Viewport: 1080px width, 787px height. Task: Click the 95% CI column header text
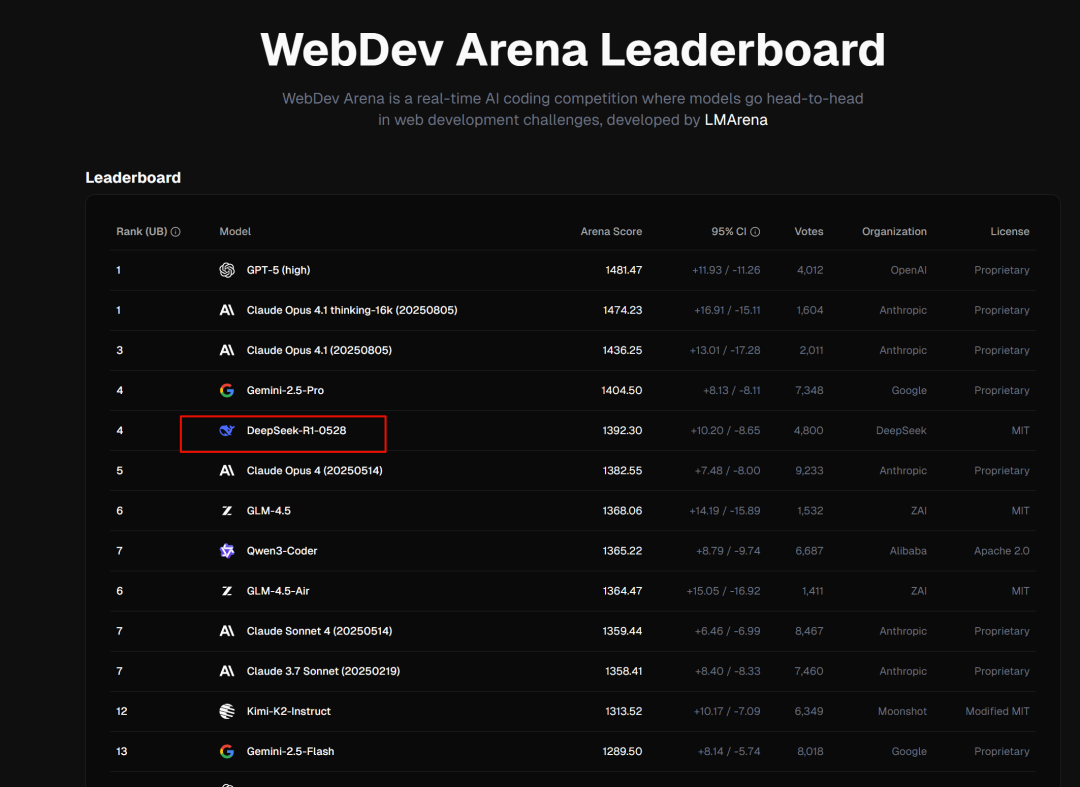pos(729,231)
